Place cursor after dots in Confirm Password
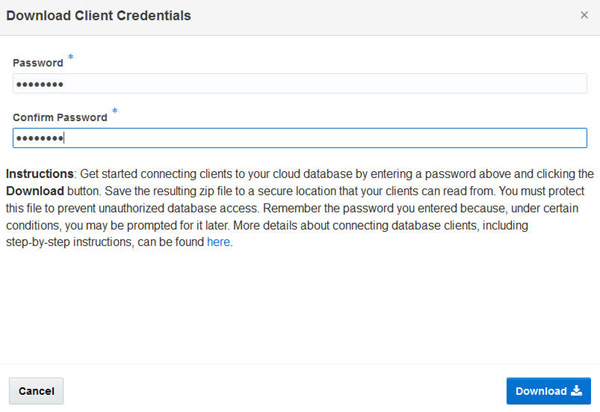Viewport: 600px width, 412px height. point(70,138)
